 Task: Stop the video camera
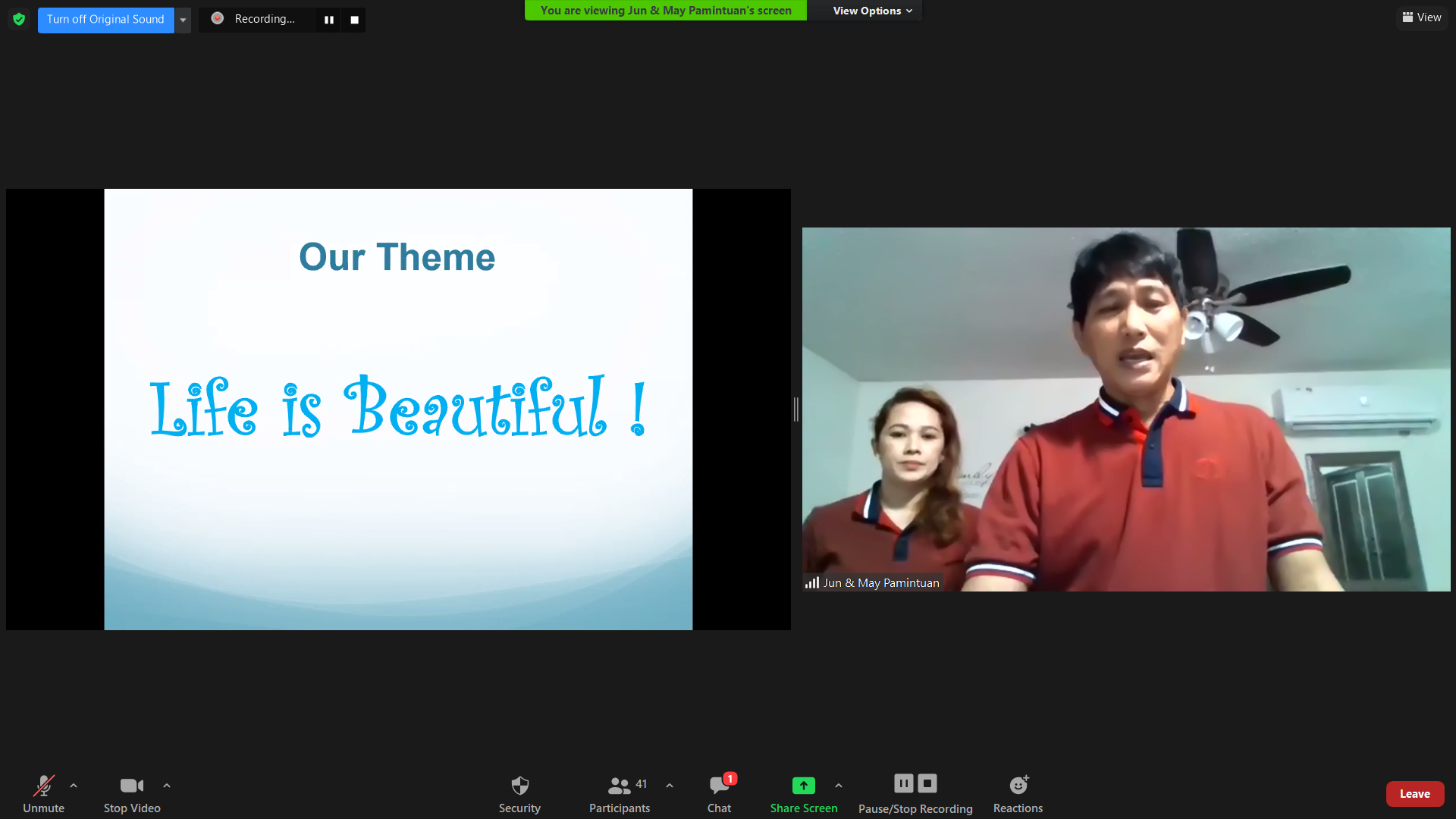132,794
